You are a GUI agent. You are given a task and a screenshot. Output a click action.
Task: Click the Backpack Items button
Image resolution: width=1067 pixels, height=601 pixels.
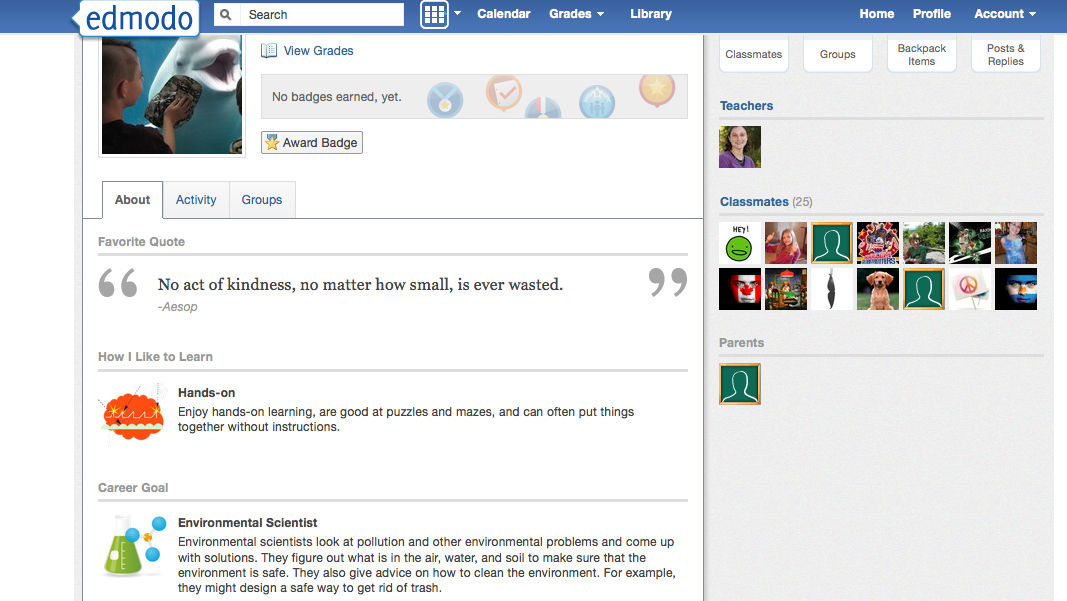pyautogui.click(x=921, y=55)
